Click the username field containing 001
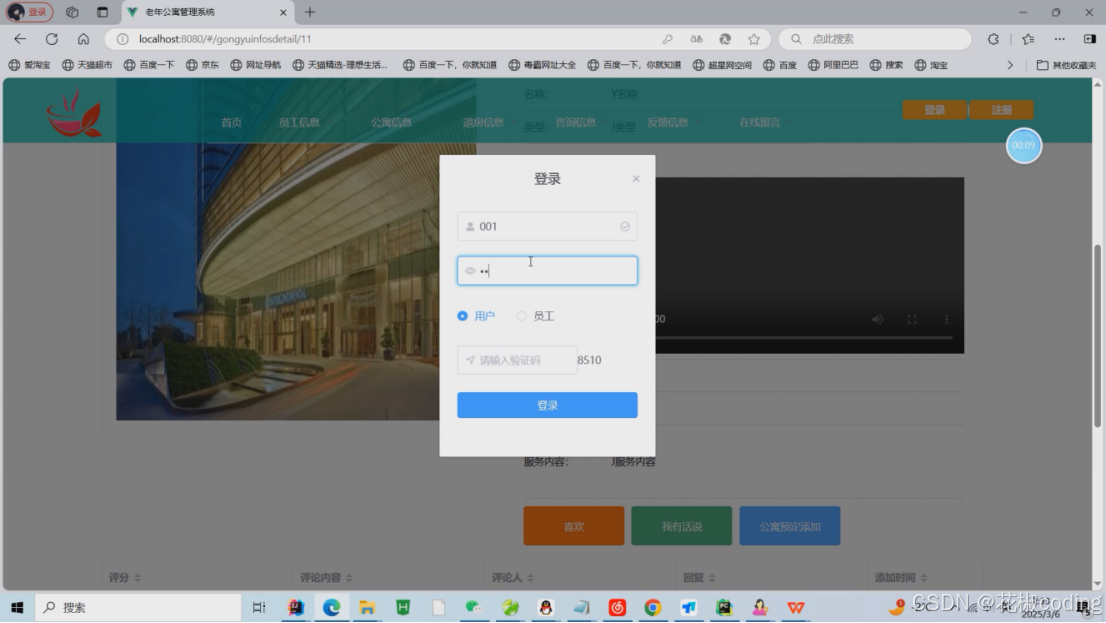The height and width of the screenshot is (623, 1106). 547,226
